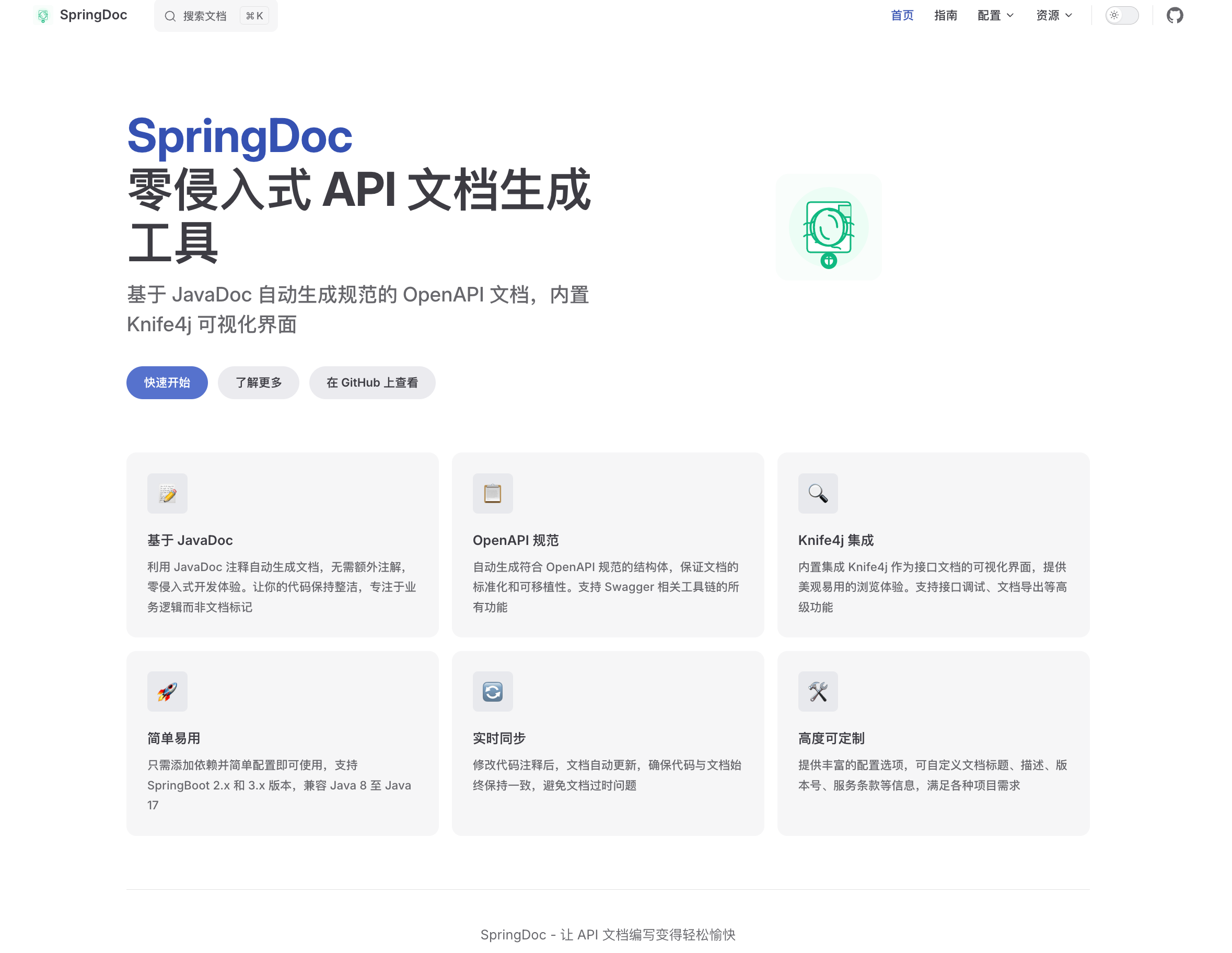Click the hammer and wrench icon for 高度可定制
The width and height of the screenshot is (1232, 953).
(818, 691)
